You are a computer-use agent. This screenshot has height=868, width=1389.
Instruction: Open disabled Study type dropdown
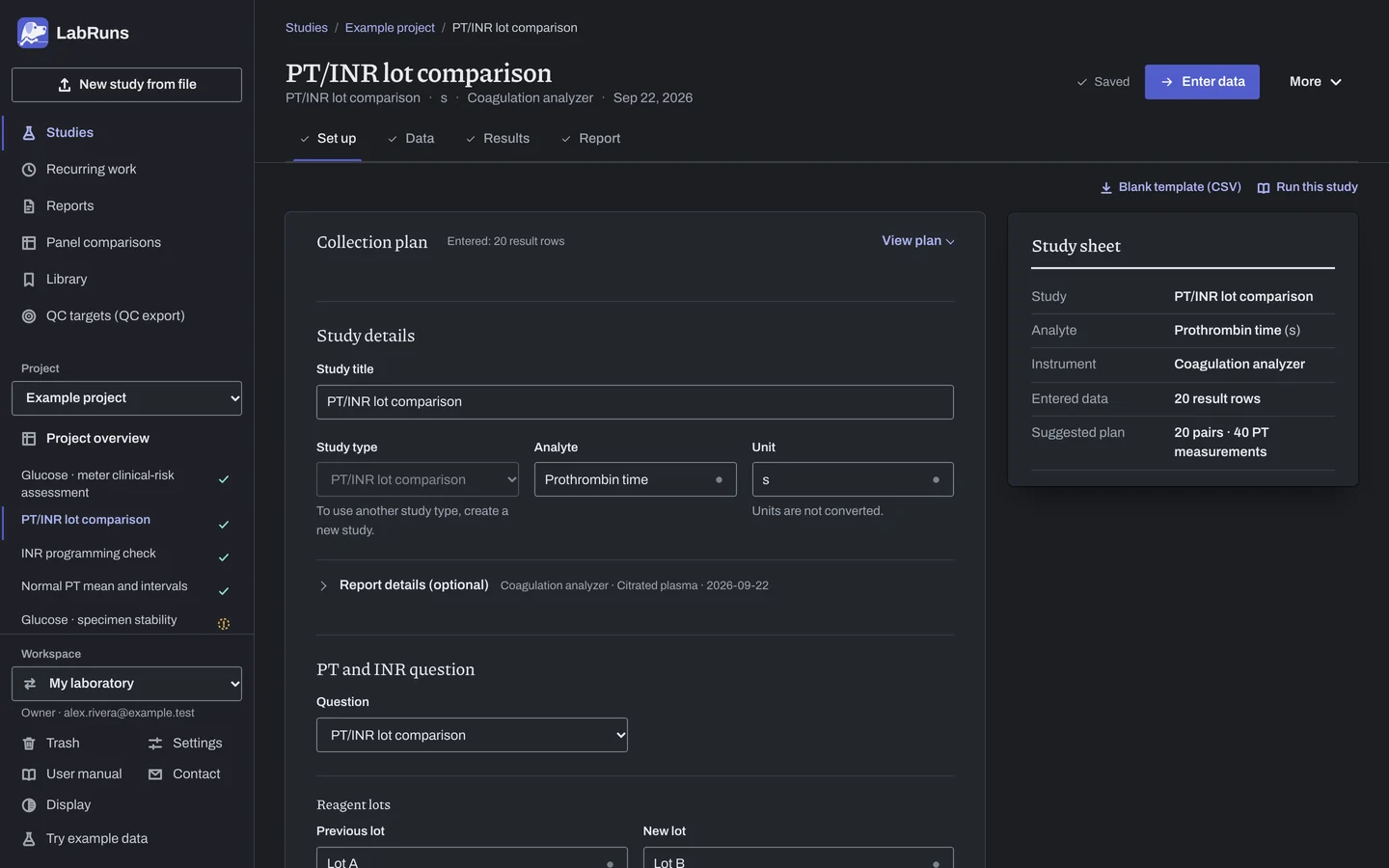coord(418,479)
